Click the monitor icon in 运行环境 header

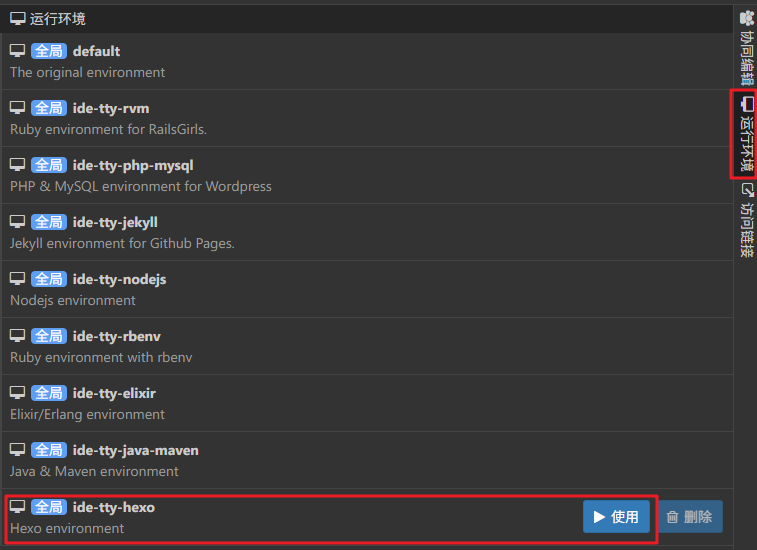tap(18, 19)
